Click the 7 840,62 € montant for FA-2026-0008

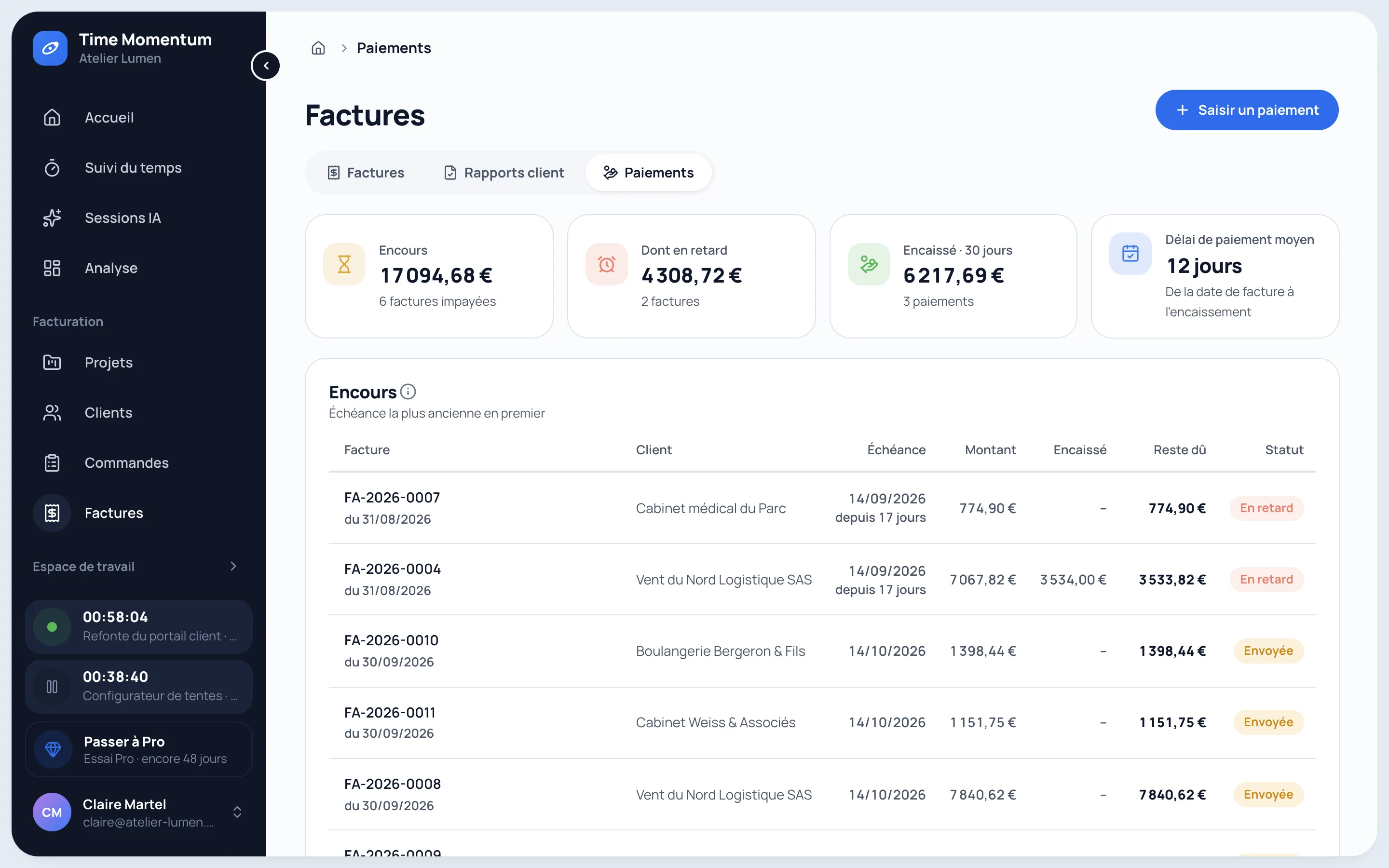click(x=982, y=795)
